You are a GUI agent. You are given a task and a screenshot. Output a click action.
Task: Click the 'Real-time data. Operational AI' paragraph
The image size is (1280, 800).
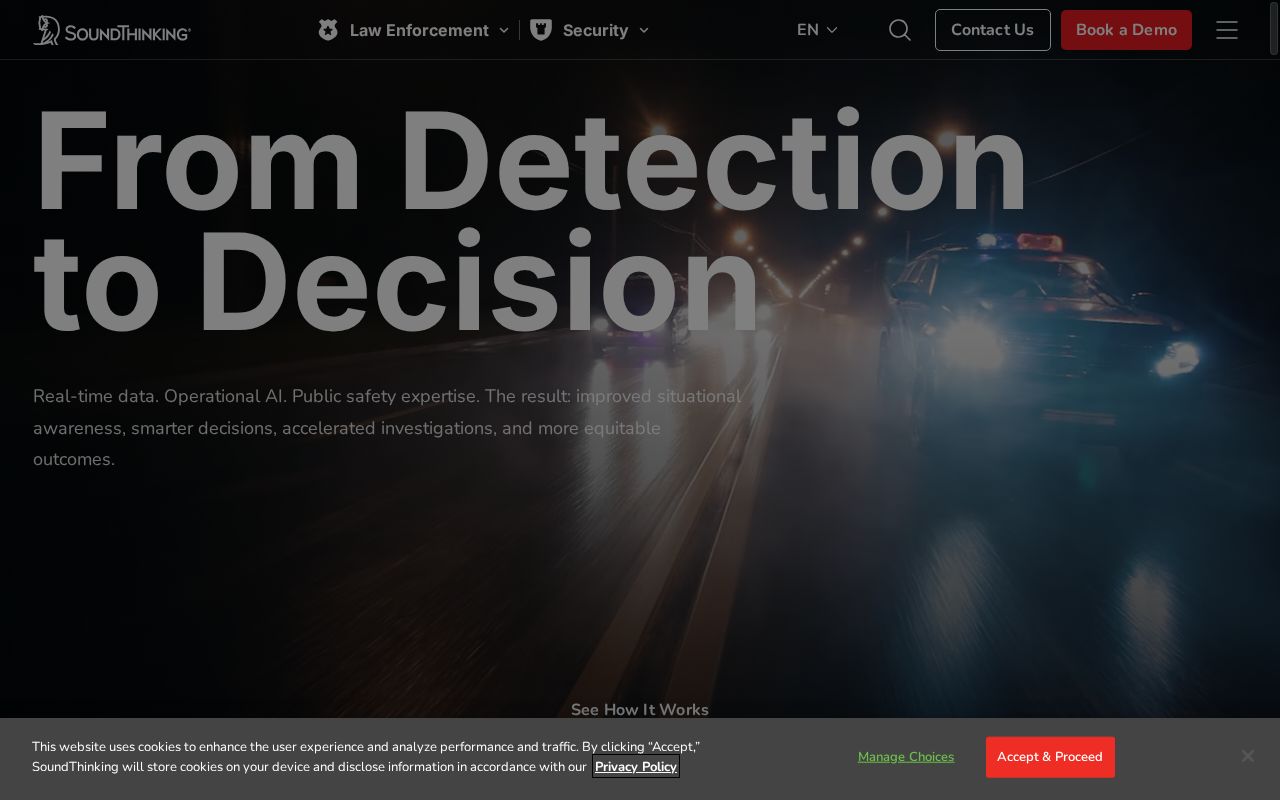pyautogui.click(x=387, y=427)
